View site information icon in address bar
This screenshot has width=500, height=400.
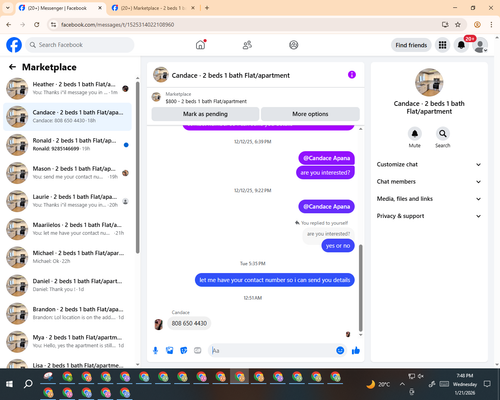coord(53,25)
